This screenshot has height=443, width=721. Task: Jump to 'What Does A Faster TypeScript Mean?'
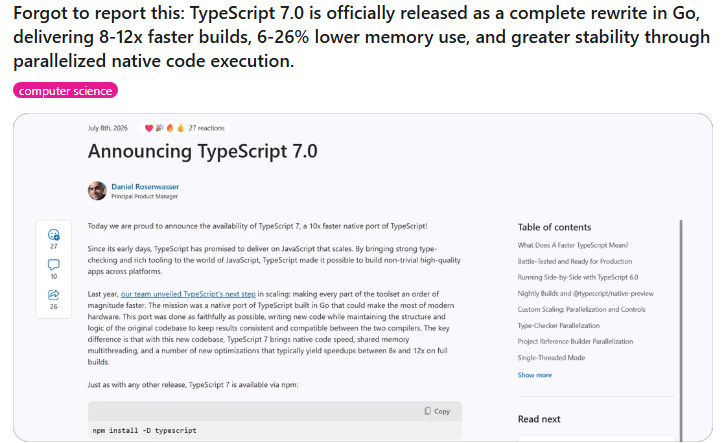click(x=572, y=245)
